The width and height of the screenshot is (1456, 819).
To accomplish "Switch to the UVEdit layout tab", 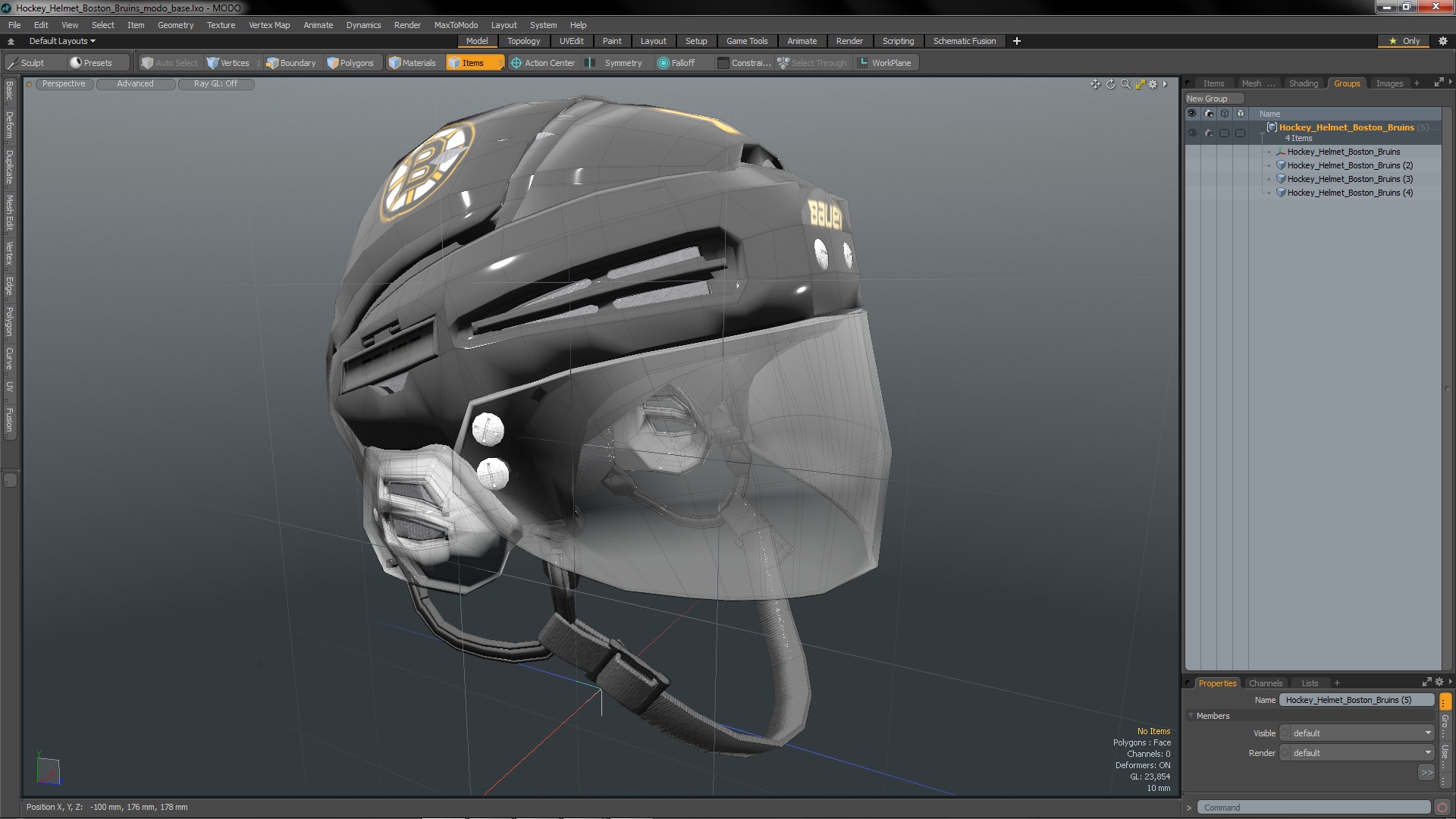I will tap(571, 41).
